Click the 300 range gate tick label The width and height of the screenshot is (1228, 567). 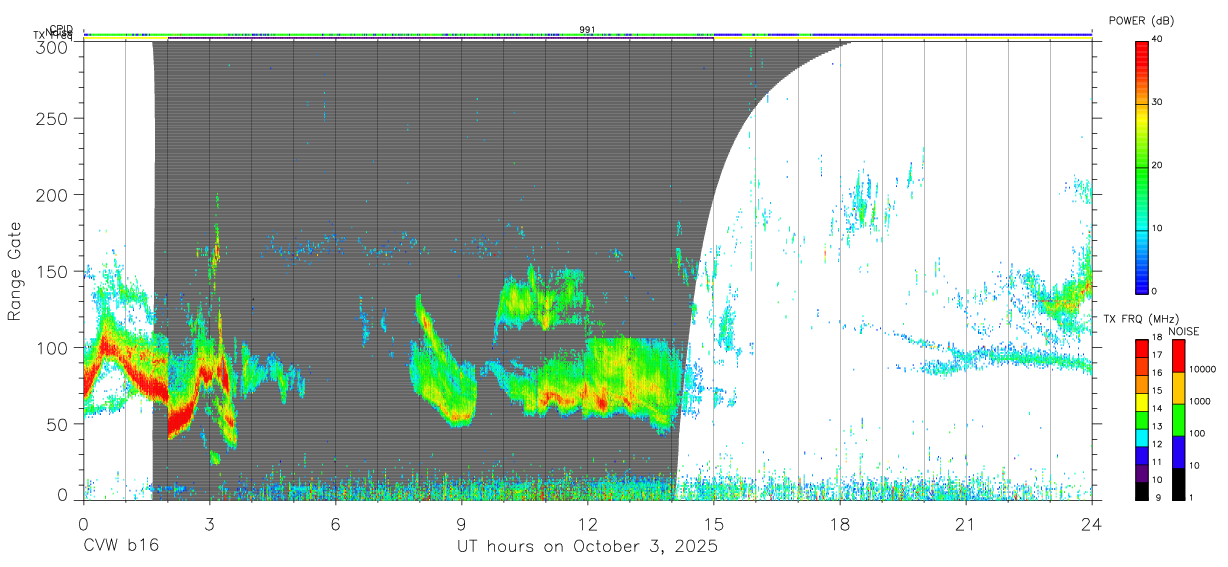click(53, 46)
